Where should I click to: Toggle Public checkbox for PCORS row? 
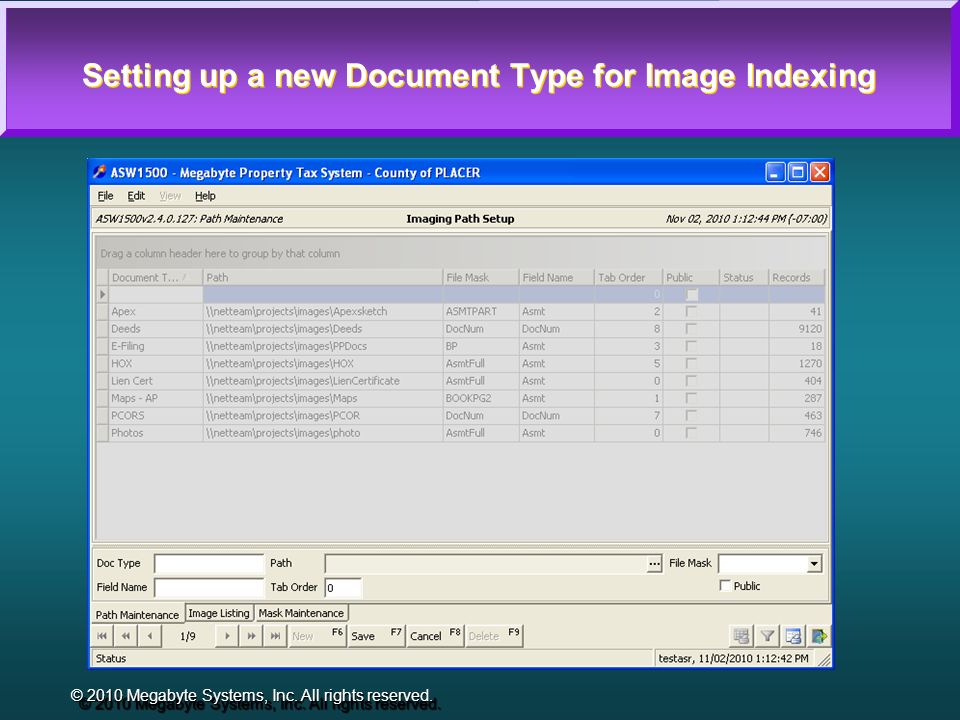691,415
